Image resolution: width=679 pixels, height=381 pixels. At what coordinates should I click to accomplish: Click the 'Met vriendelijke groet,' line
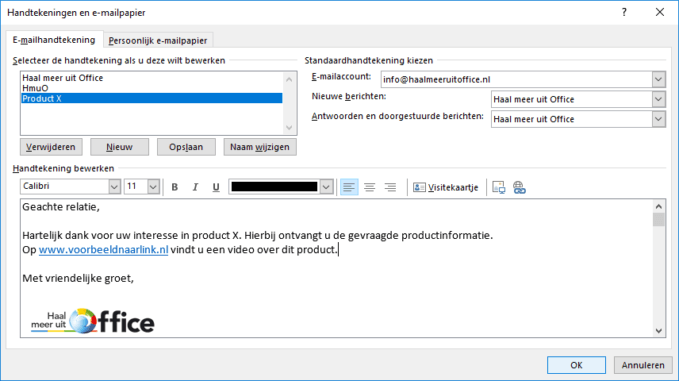(78, 278)
